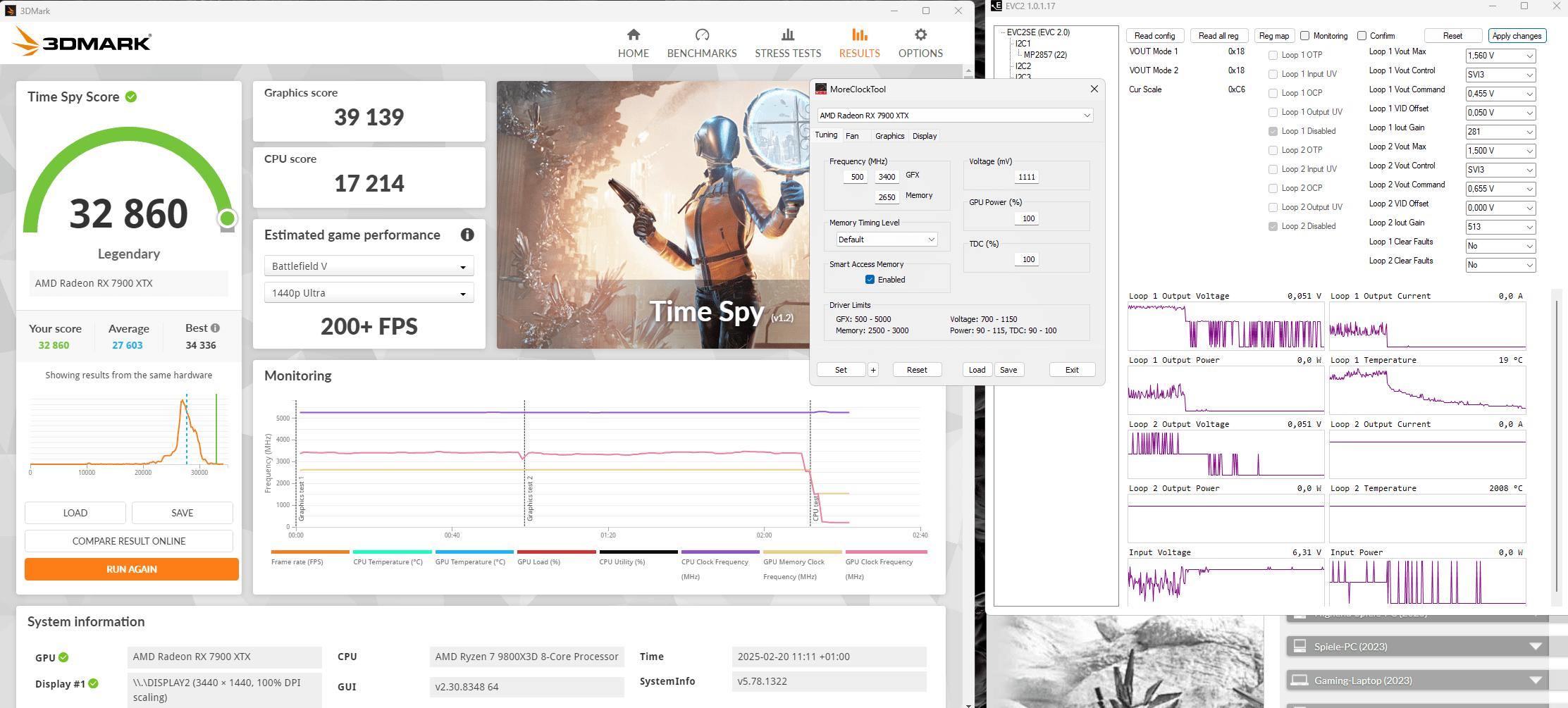Click LOAD button under score chart

point(75,513)
